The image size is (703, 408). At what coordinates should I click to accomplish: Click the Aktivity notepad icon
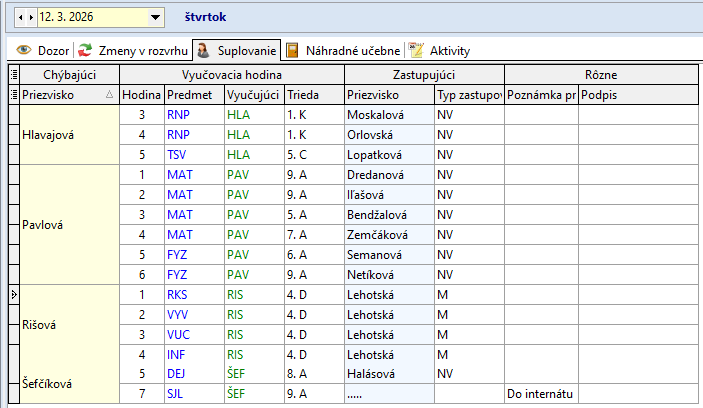416,50
